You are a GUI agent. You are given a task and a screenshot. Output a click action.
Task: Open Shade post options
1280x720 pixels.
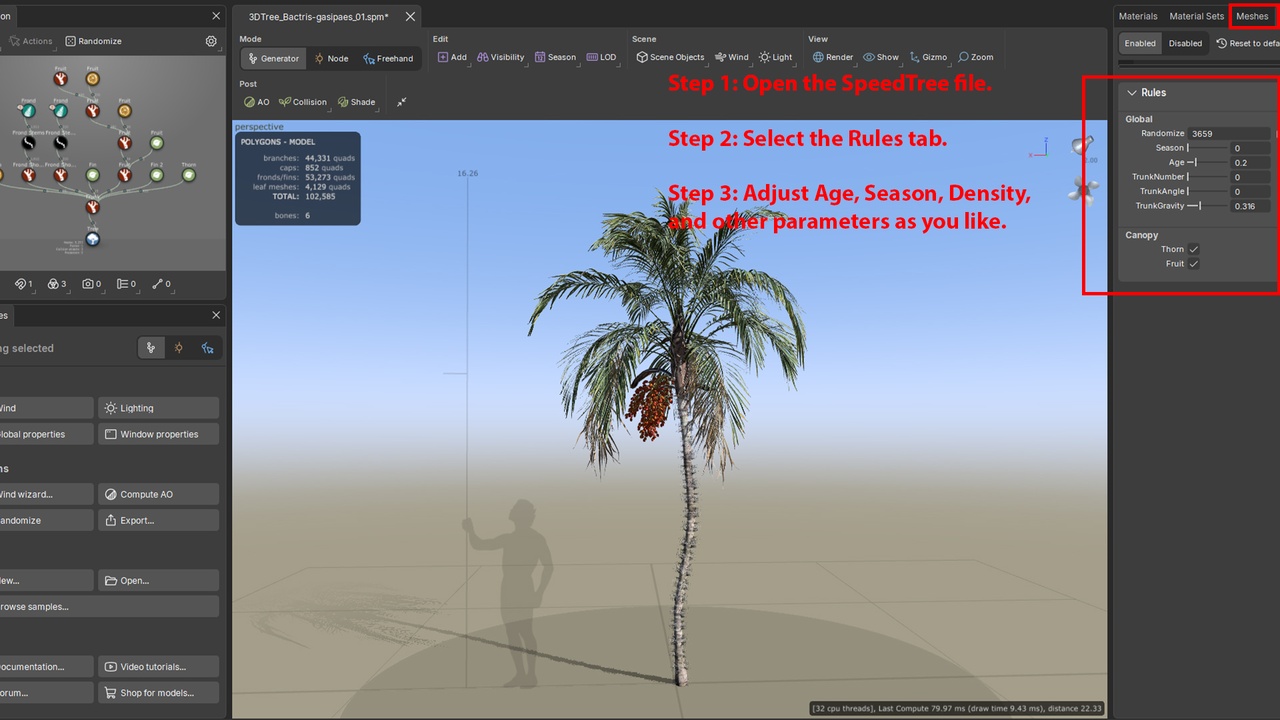point(356,102)
